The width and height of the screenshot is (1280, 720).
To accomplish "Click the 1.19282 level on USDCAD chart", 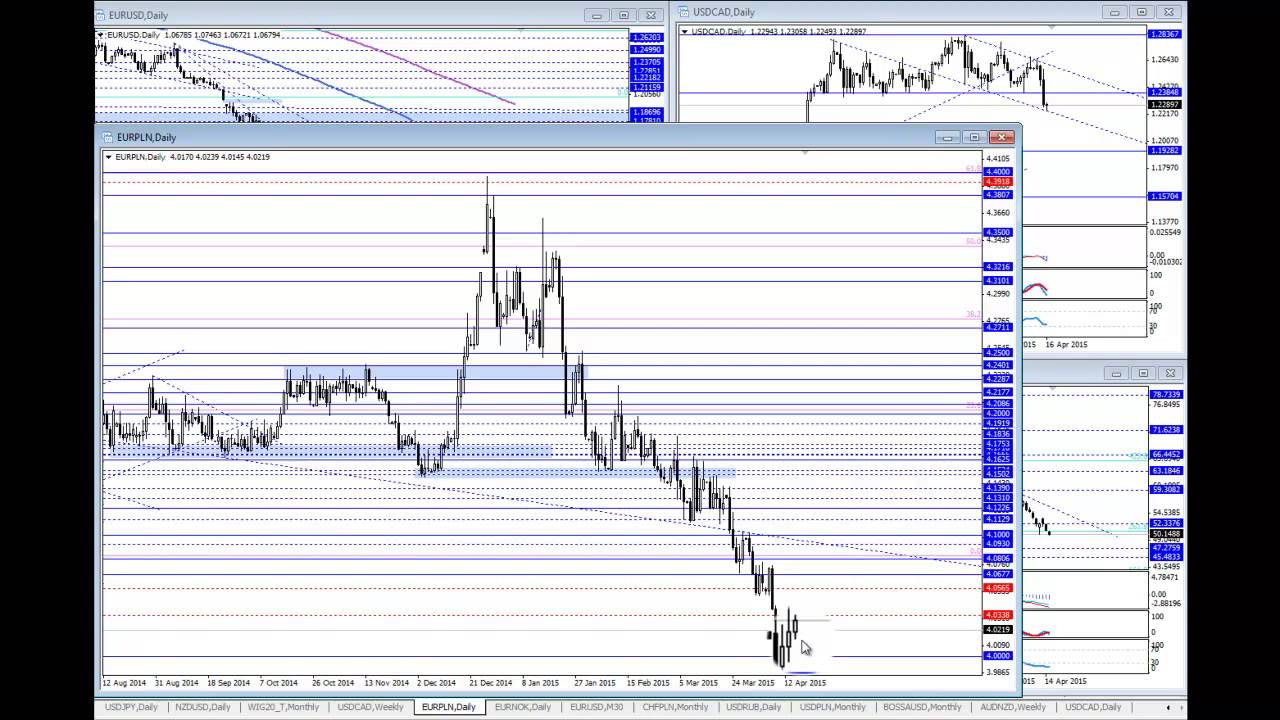I will [x=1166, y=150].
